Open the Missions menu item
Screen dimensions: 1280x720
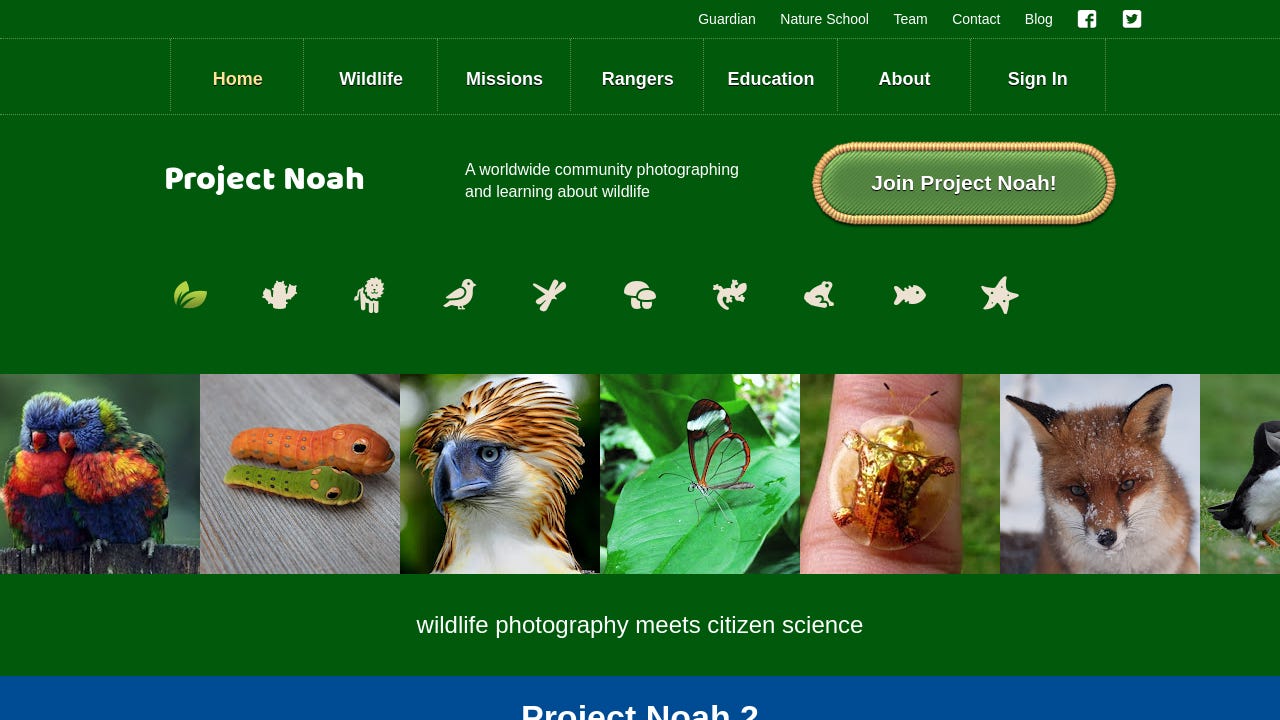pos(504,78)
